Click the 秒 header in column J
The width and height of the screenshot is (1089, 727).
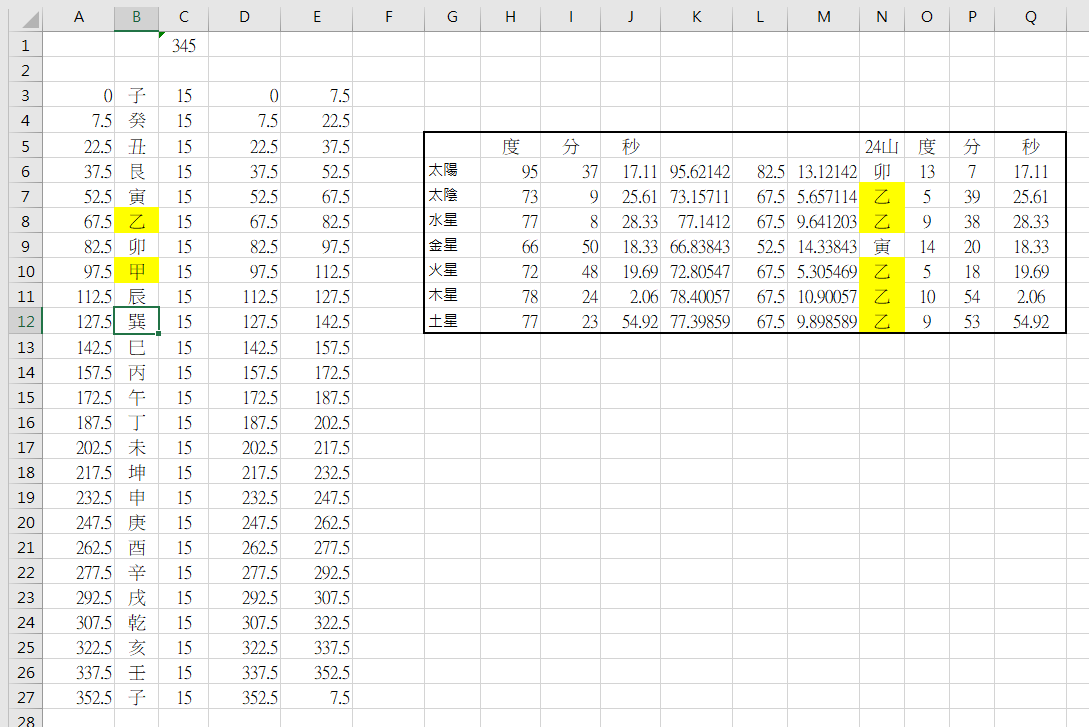click(x=630, y=145)
